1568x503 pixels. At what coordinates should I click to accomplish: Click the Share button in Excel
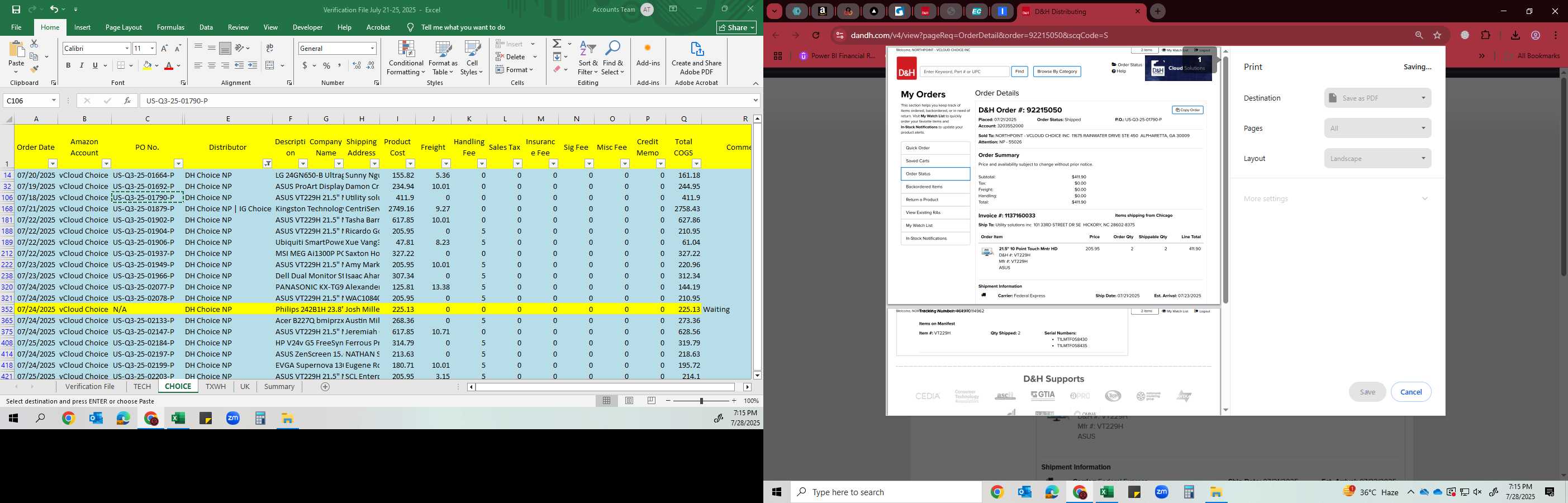point(737,27)
